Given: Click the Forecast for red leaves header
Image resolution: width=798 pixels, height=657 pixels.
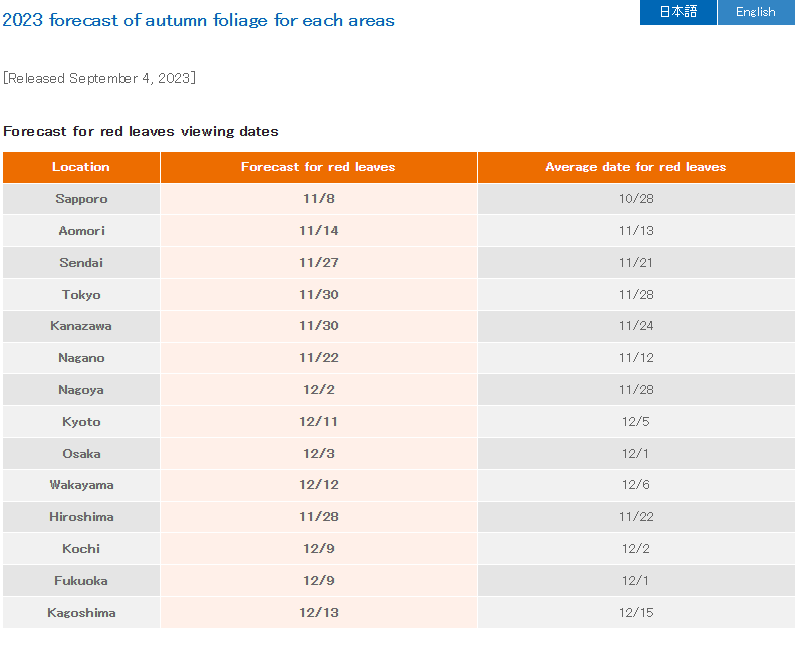Looking at the screenshot, I should pos(318,167).
